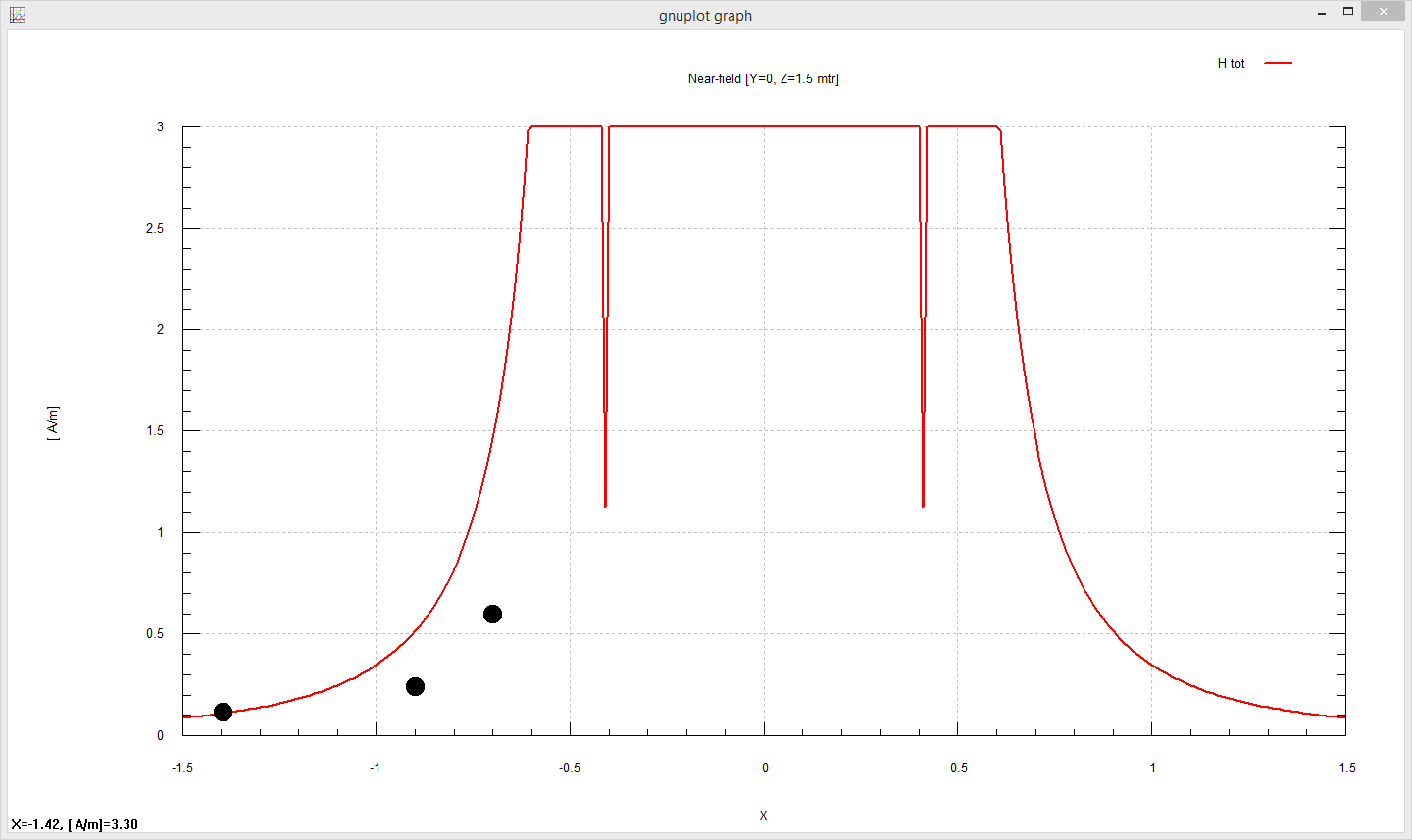Click the plot title Near-field [Y=0, Z=1.5 mtr]
Image resolution: width=1412 pixels, height=840 pixels.
pos(763,78)
